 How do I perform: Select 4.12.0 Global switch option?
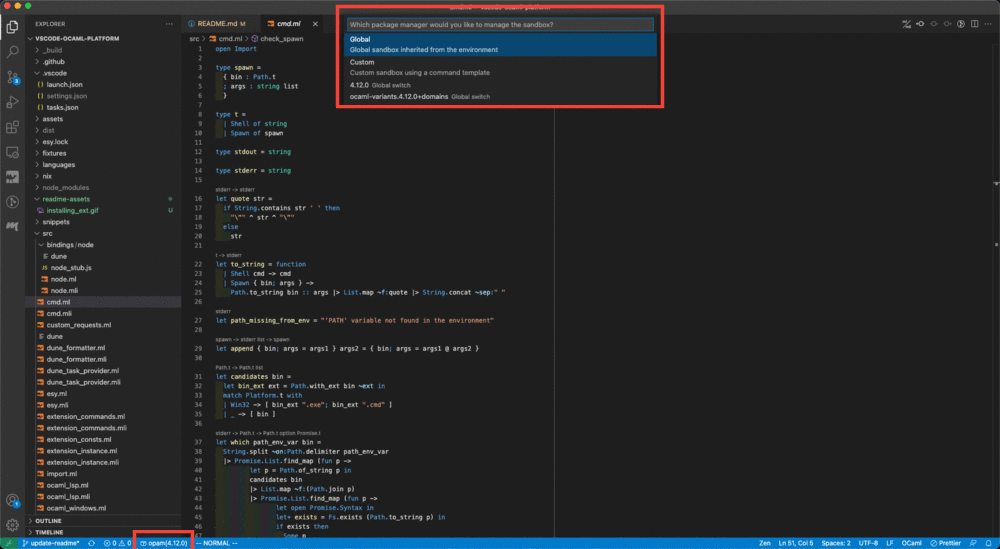(501, 85)
